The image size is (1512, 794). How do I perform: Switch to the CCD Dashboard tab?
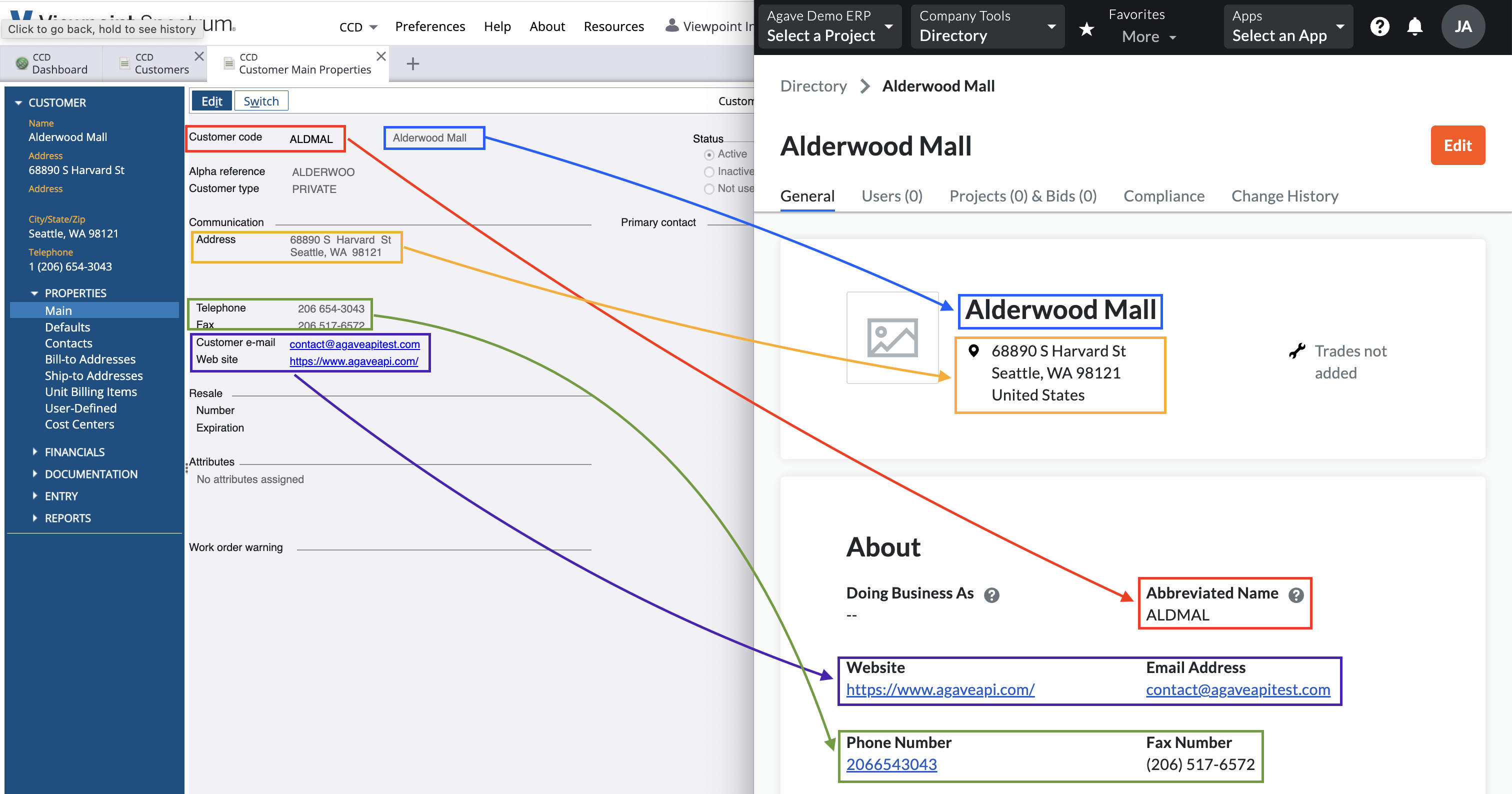(51, 63)
